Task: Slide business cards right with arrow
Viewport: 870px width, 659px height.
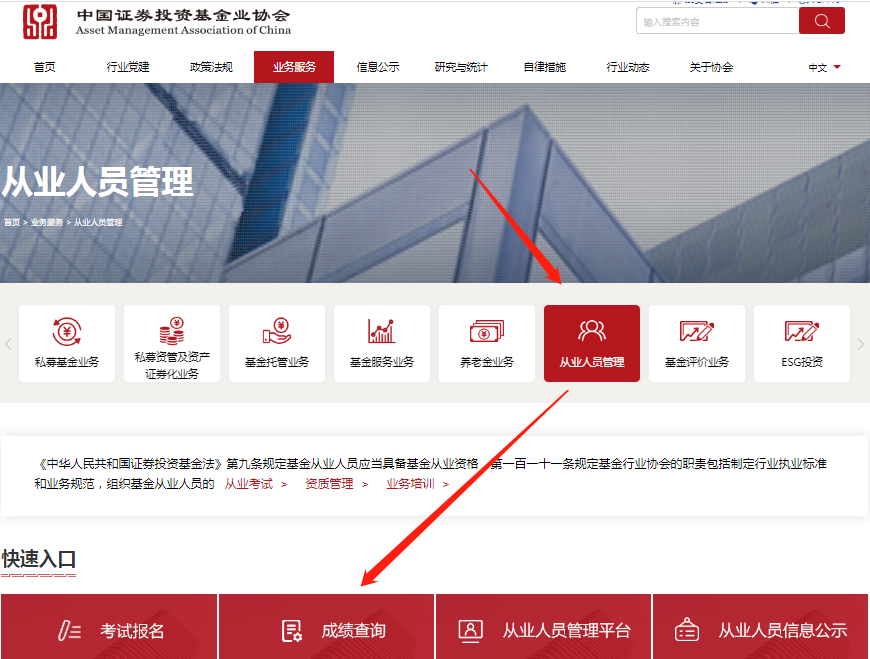Action: 861,344
